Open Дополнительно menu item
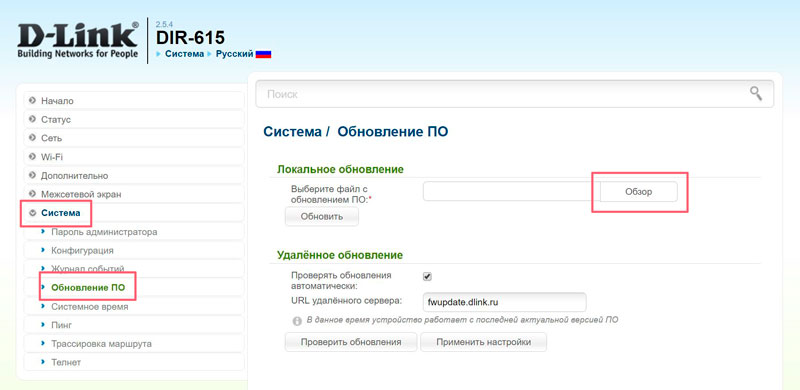This screenshot has width=800, height=390. tap(134, 176)
